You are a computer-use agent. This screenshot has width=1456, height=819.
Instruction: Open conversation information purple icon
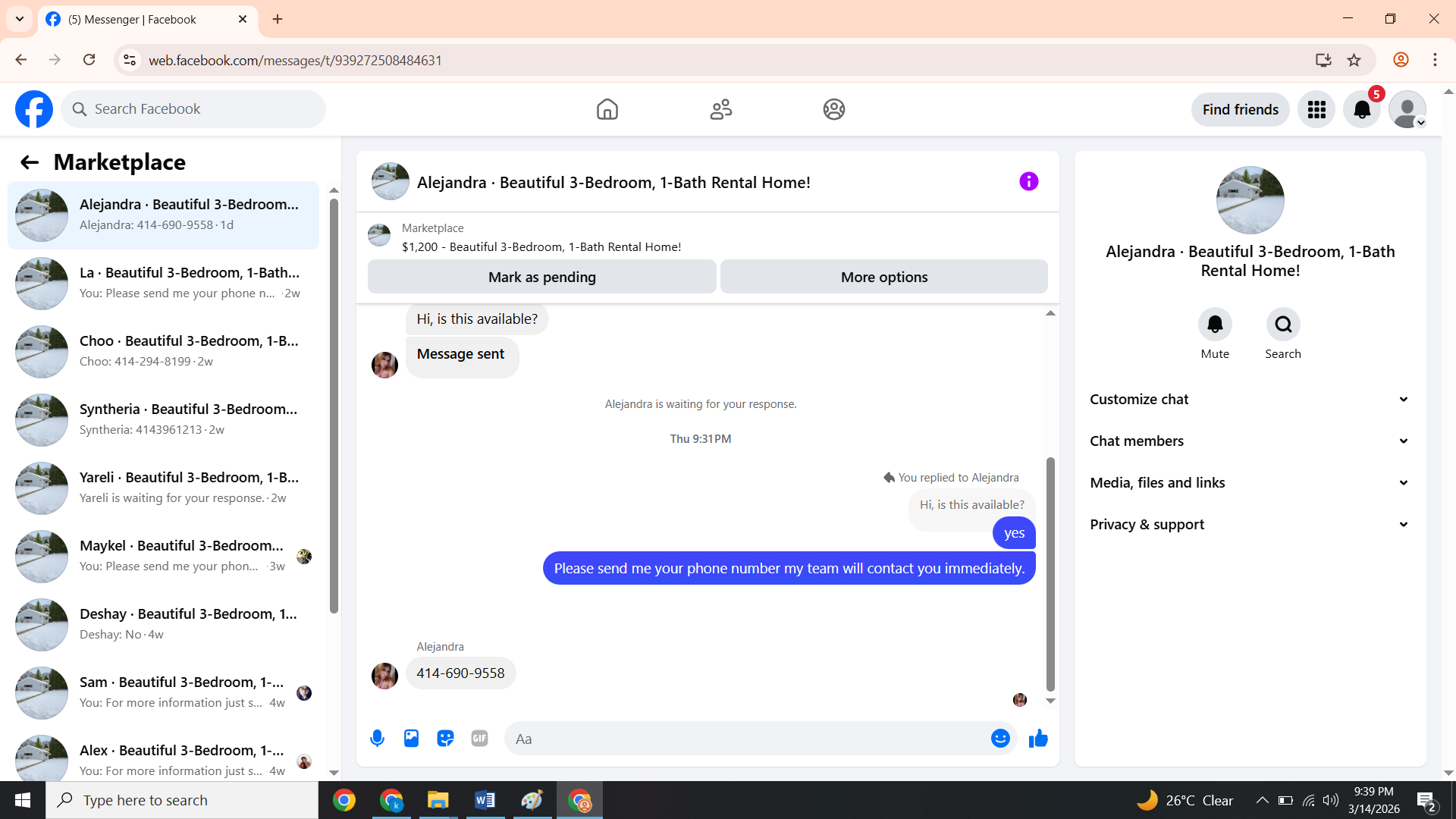[x=1028, y=181]
